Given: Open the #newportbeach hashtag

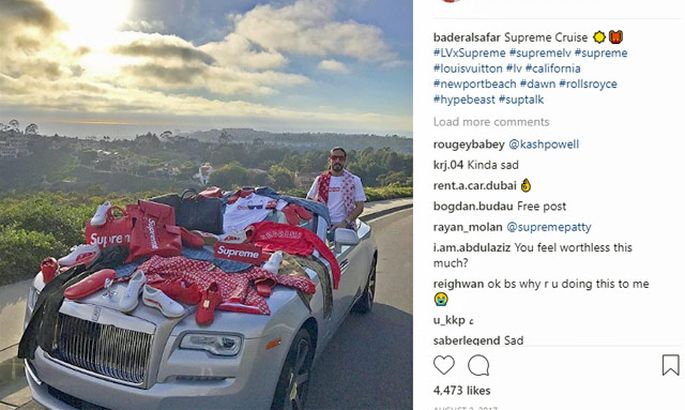Looking at the screenshot, I should pyautogui.click(x=474, y=84).
